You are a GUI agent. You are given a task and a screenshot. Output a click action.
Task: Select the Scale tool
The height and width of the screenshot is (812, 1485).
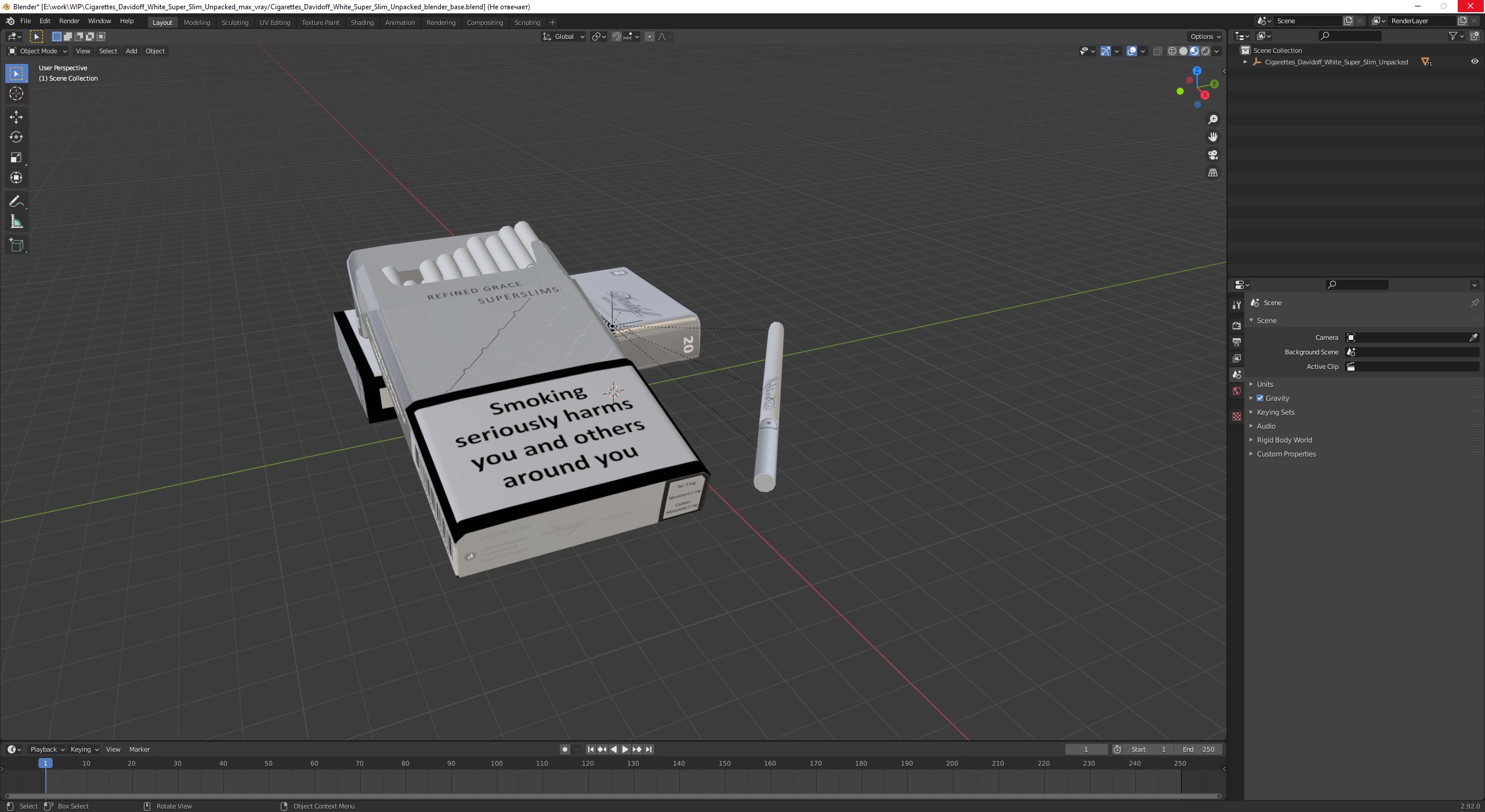click(x=16, y=158)
